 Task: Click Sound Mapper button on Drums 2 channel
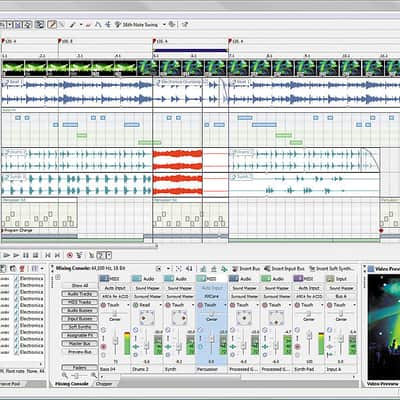coord(147,288)
